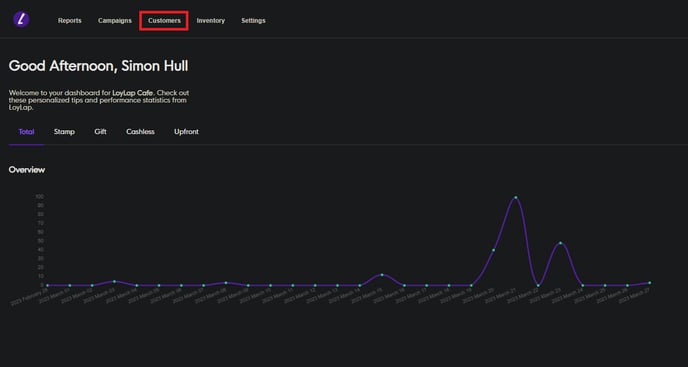This screenshot has height=367, width=688.
Task: Click the 'Good Afternoon, Simon Hull' greeting
Action: [x=98, y=66]
